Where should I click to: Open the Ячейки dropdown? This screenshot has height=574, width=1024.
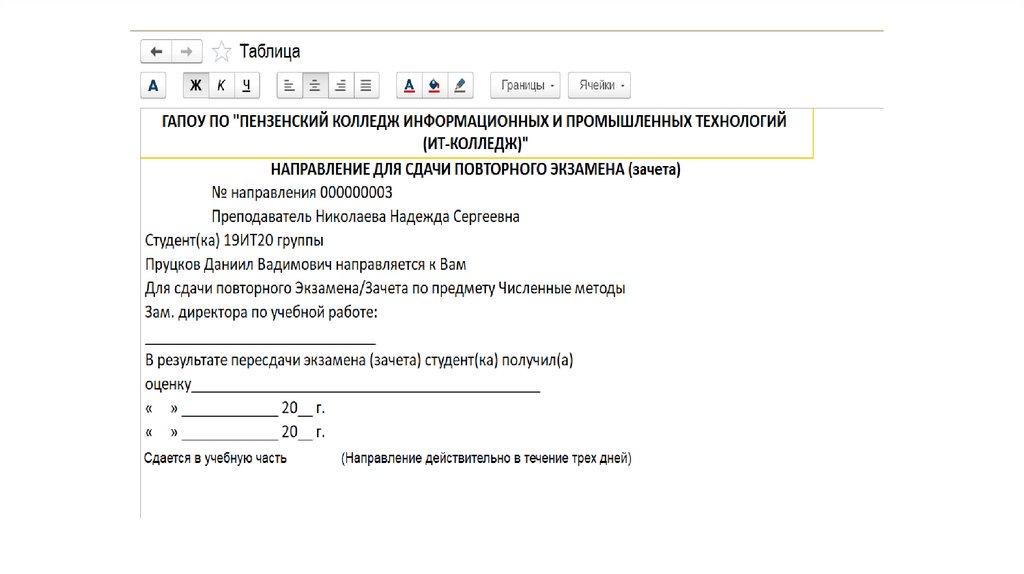(x=600, y=86)
